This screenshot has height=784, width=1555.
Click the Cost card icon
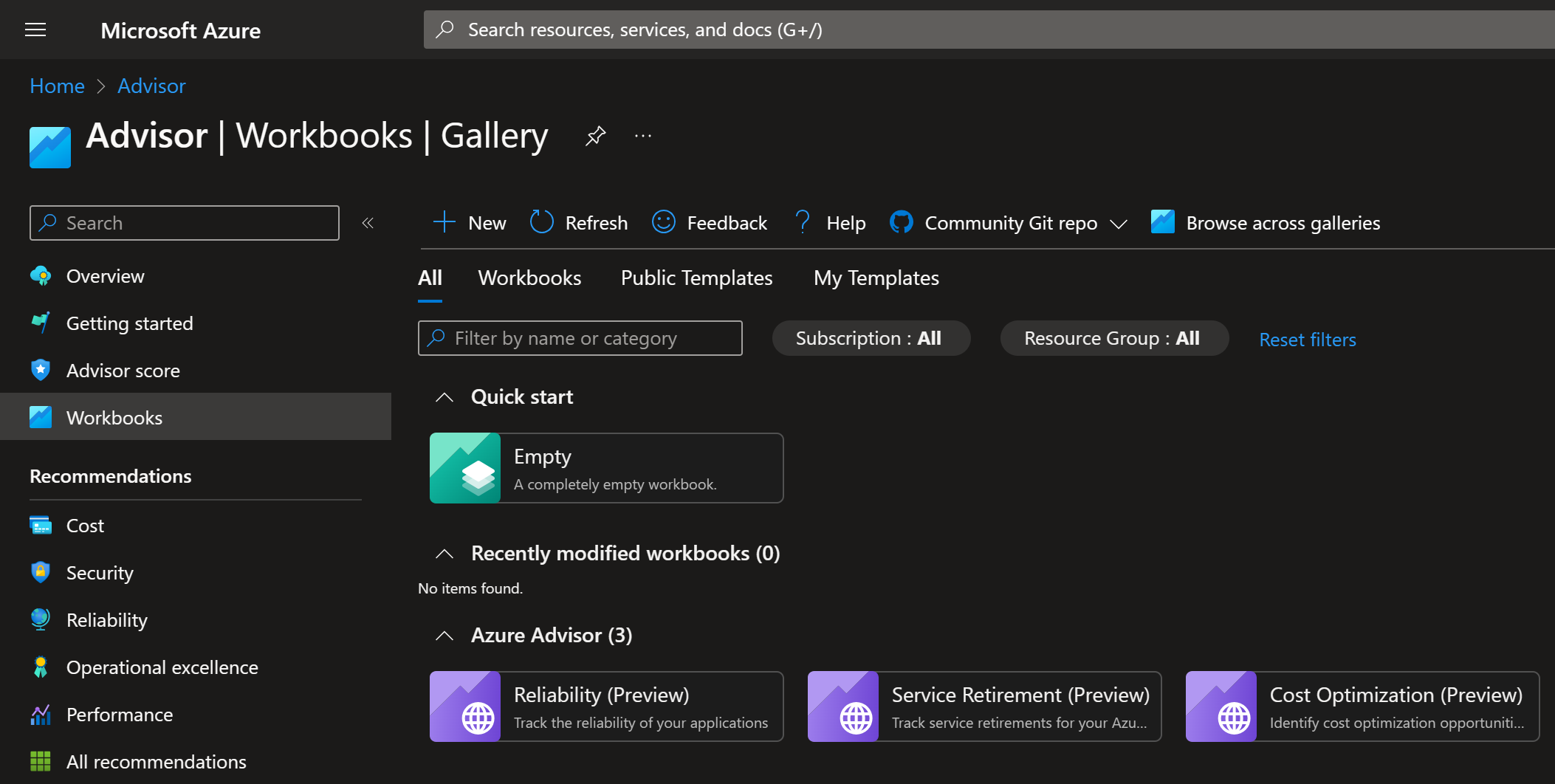[x=41, y=526]
